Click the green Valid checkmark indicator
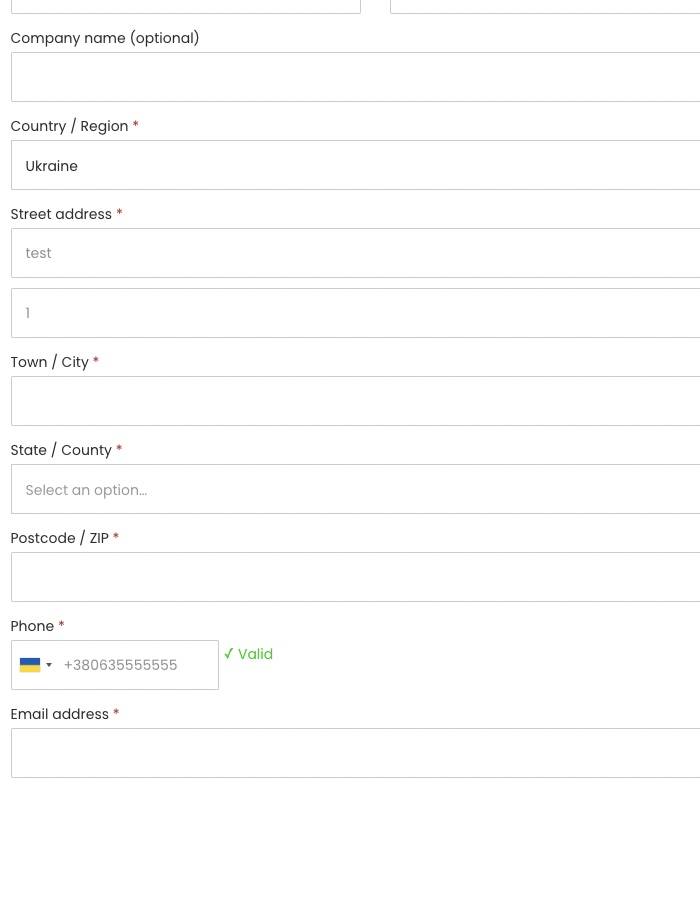 [x=248, y=654]
